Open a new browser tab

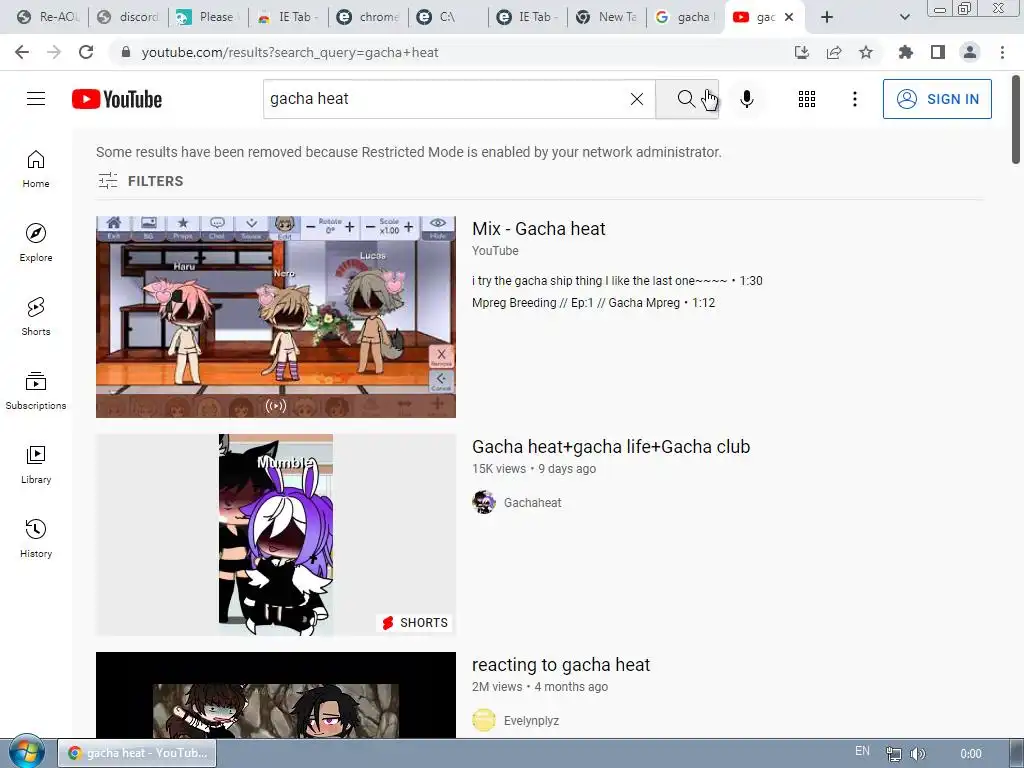tap(827, 17)
